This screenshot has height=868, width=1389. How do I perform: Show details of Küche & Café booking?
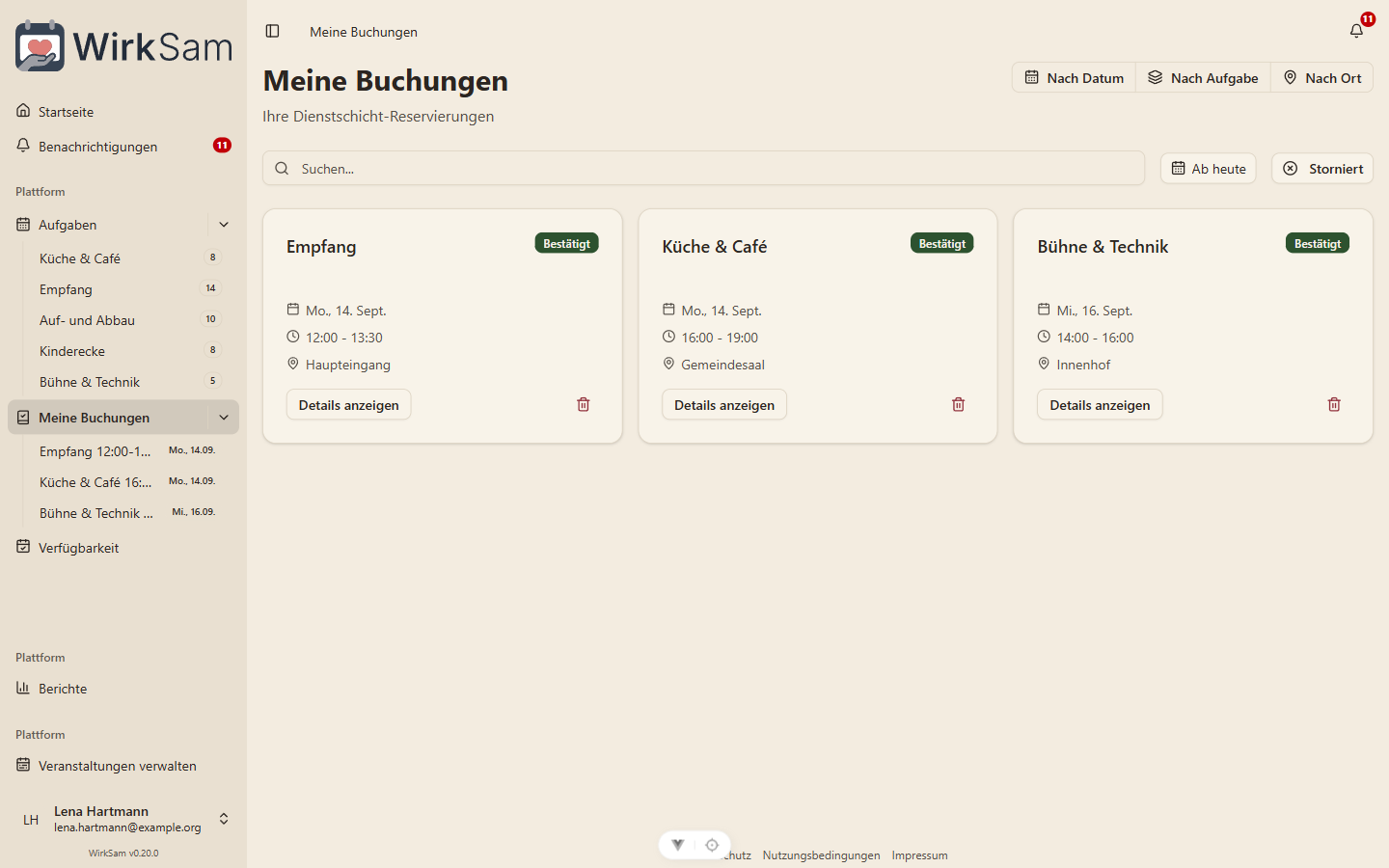point(724,405)
